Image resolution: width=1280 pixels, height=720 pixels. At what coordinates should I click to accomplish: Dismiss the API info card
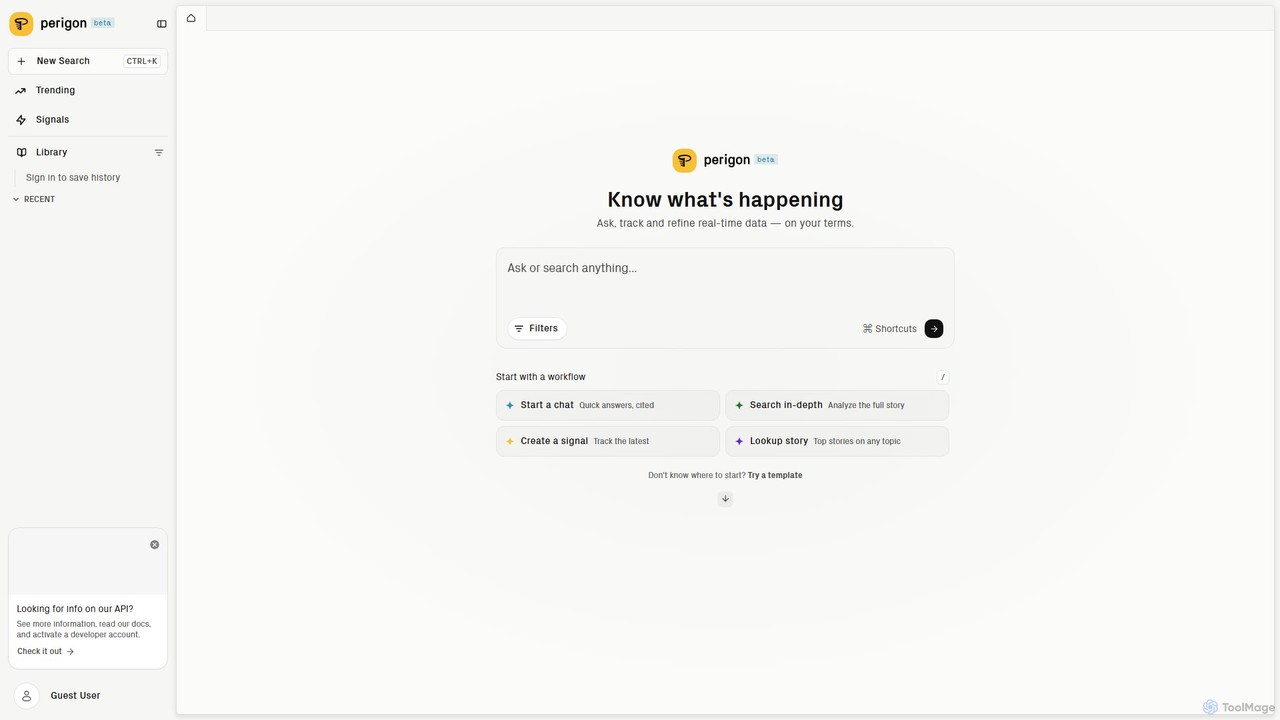[x=155, y=545]
